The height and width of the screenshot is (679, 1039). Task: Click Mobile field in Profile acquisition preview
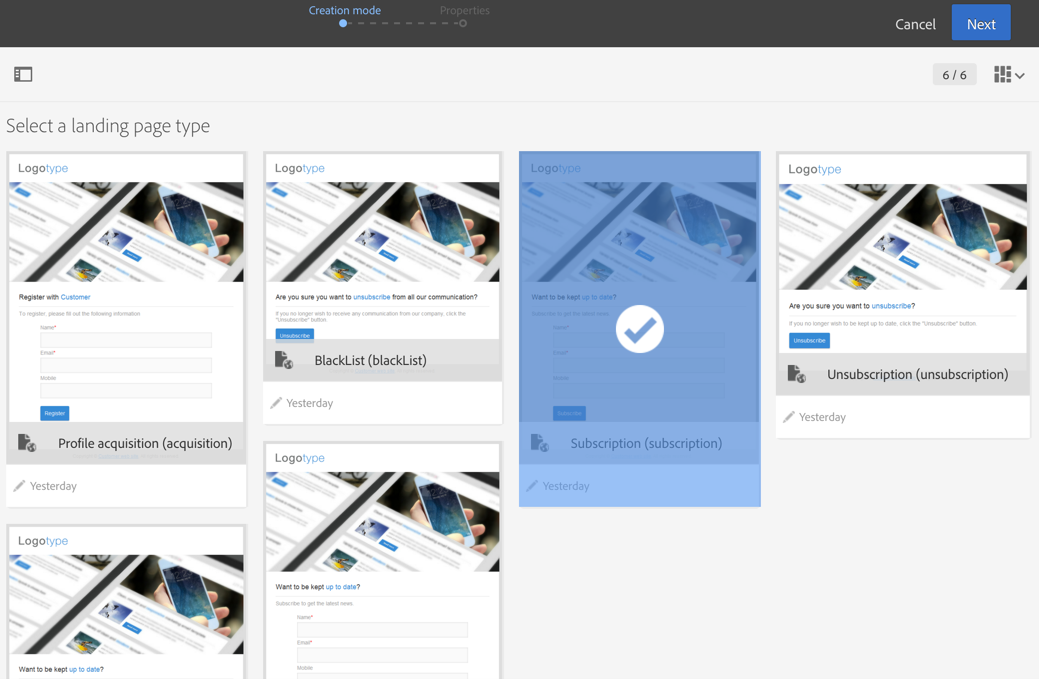point(126,390)
